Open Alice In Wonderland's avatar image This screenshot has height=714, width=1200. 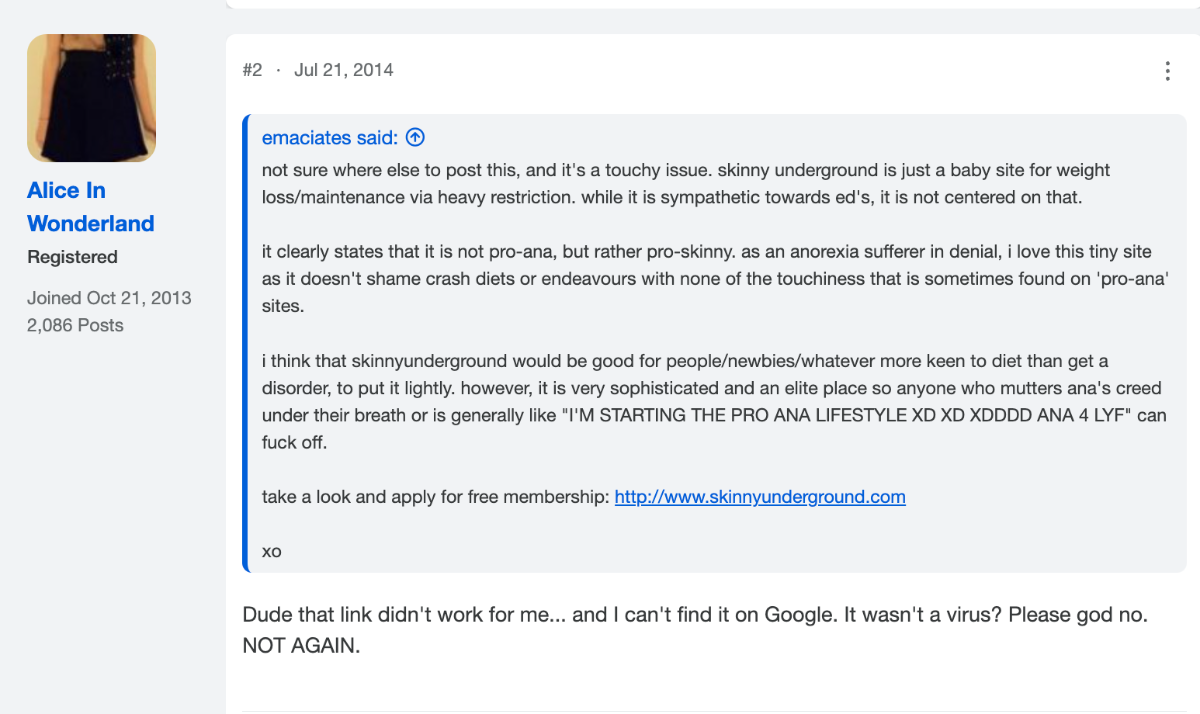coord(91,98)
